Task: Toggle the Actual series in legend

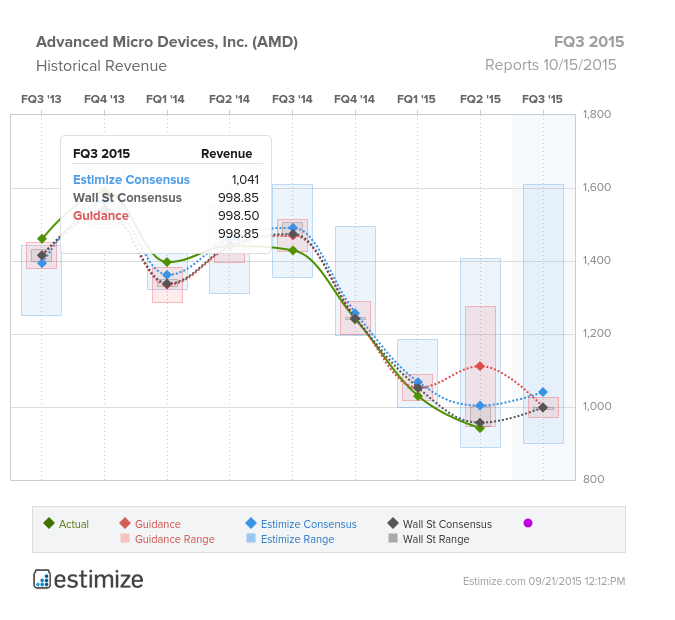Action: click(x=66, y=524)
